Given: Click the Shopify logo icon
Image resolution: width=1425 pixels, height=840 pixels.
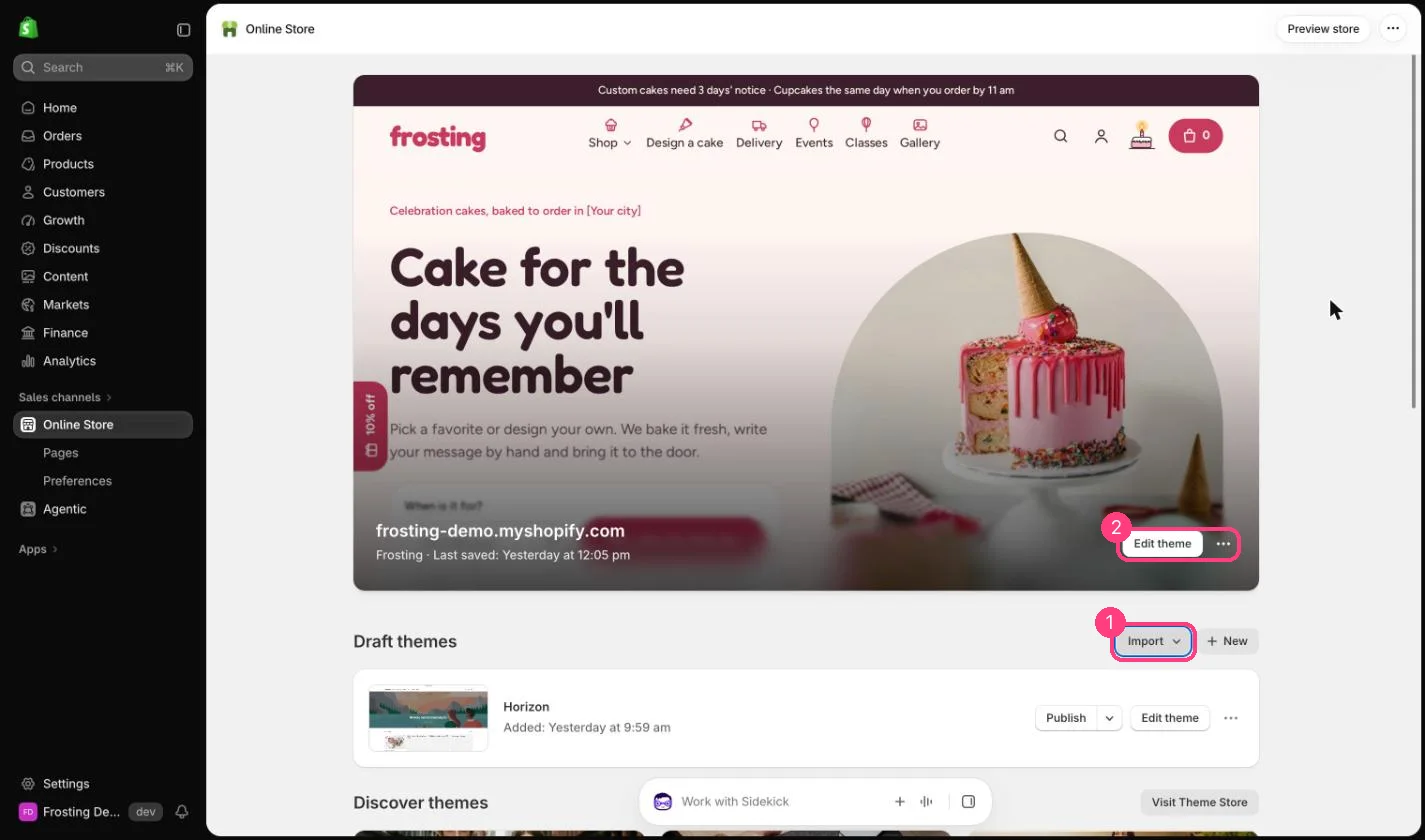Looking at the screenshot, I should 28,28.
